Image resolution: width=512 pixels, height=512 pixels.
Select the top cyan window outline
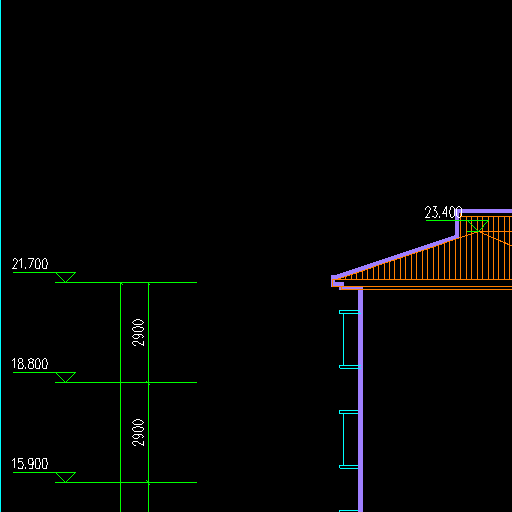(x=349, y=339)
